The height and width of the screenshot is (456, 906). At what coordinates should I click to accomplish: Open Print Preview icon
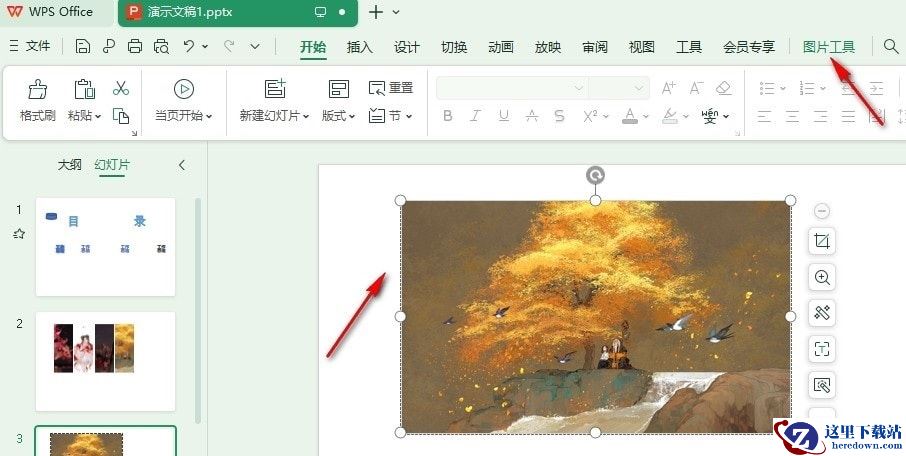pyautogui.click(x=161, y=47)
